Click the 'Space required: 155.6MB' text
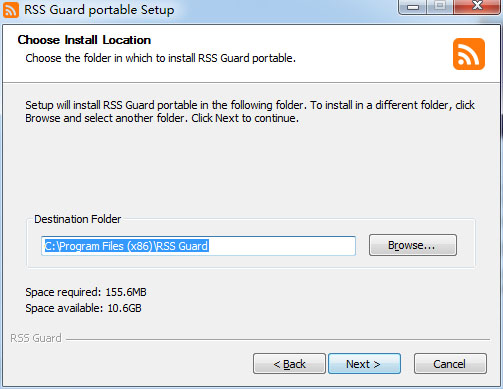 point(86,292)
